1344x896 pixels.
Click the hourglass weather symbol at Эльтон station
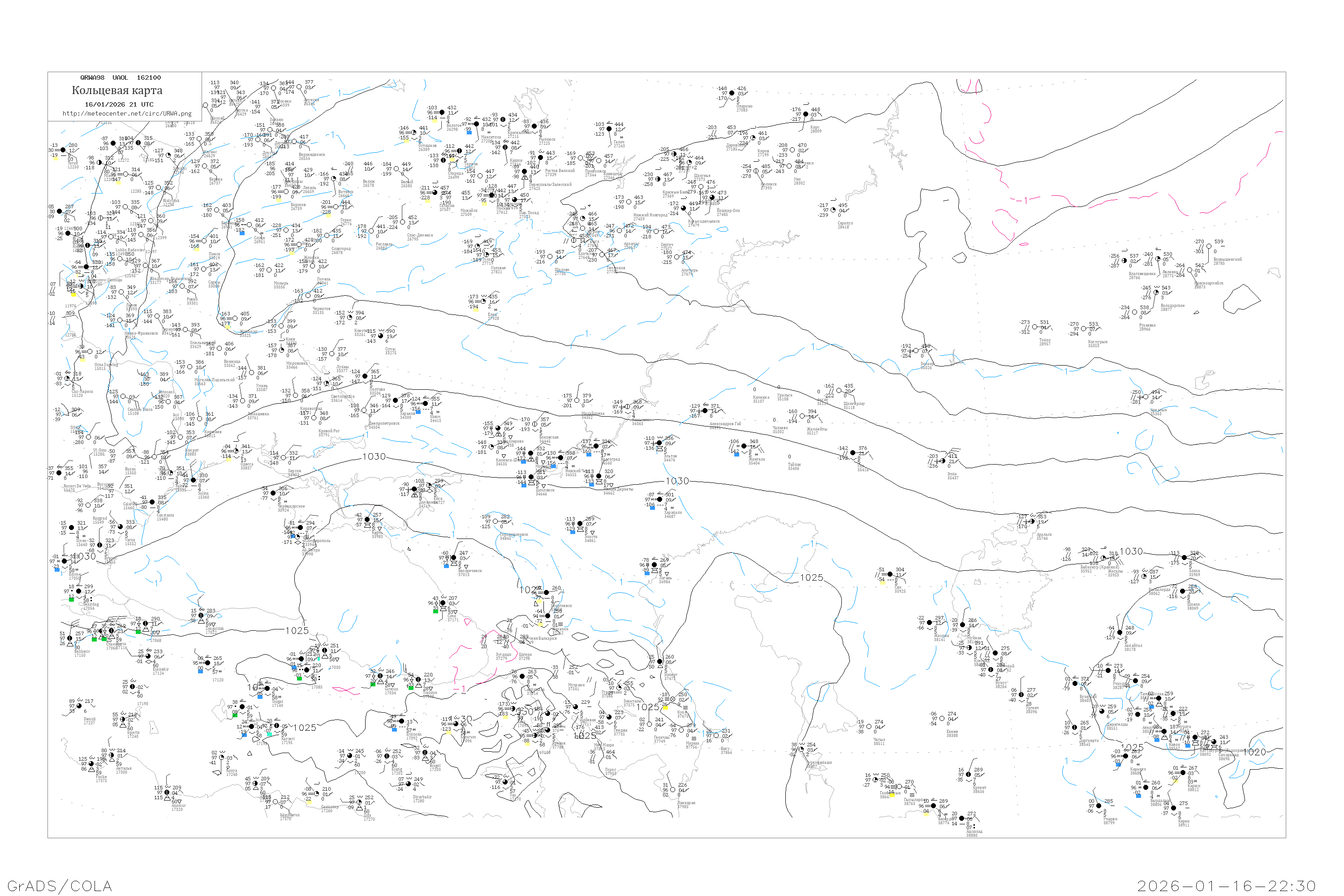(x=659, y=449)
